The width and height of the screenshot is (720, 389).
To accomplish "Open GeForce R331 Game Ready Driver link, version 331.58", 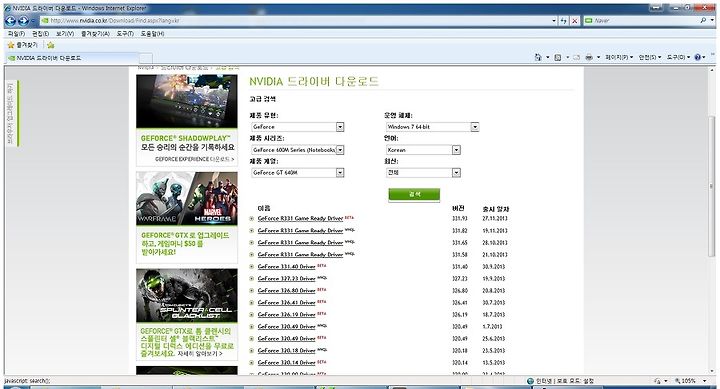I will (x=300, y=254).
